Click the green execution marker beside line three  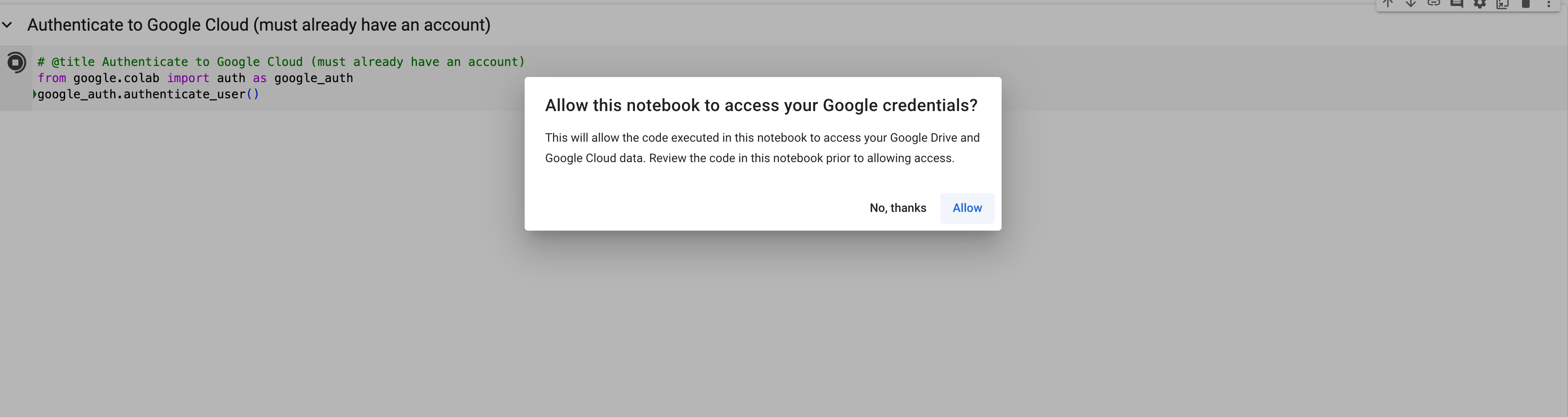[34, 94]
